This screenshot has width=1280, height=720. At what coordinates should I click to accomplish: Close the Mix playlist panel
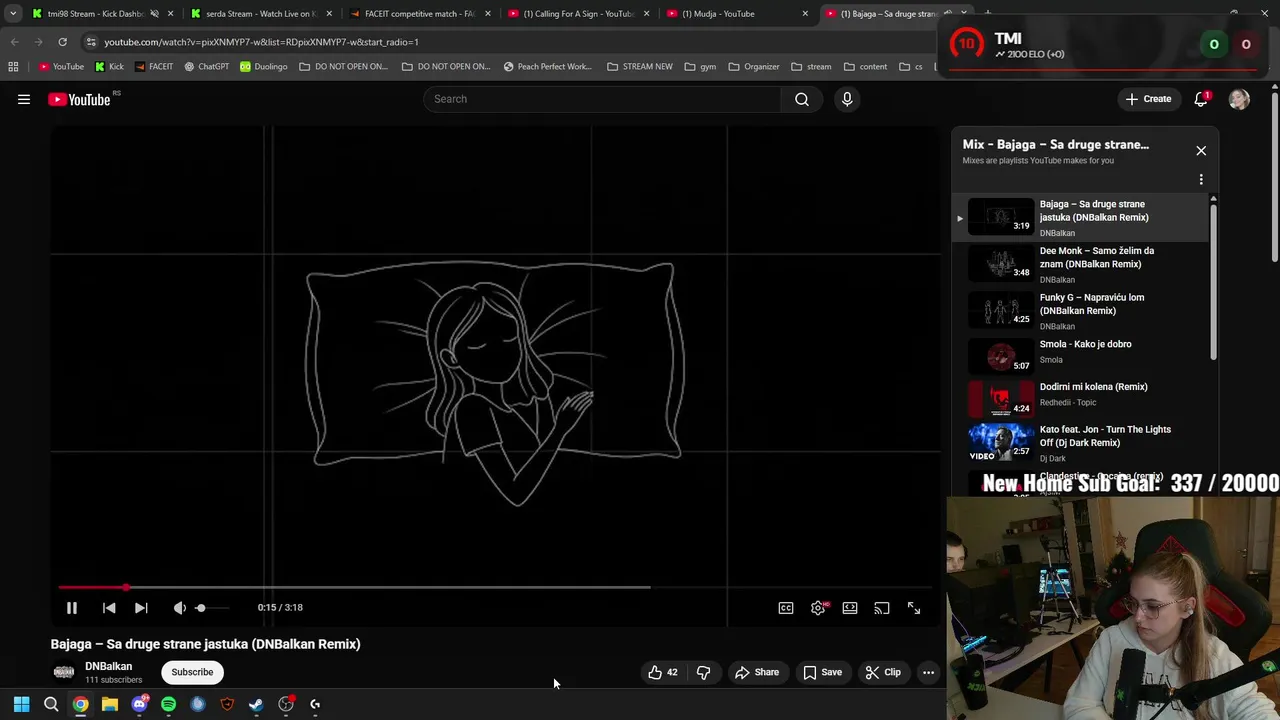[1201, 151]
